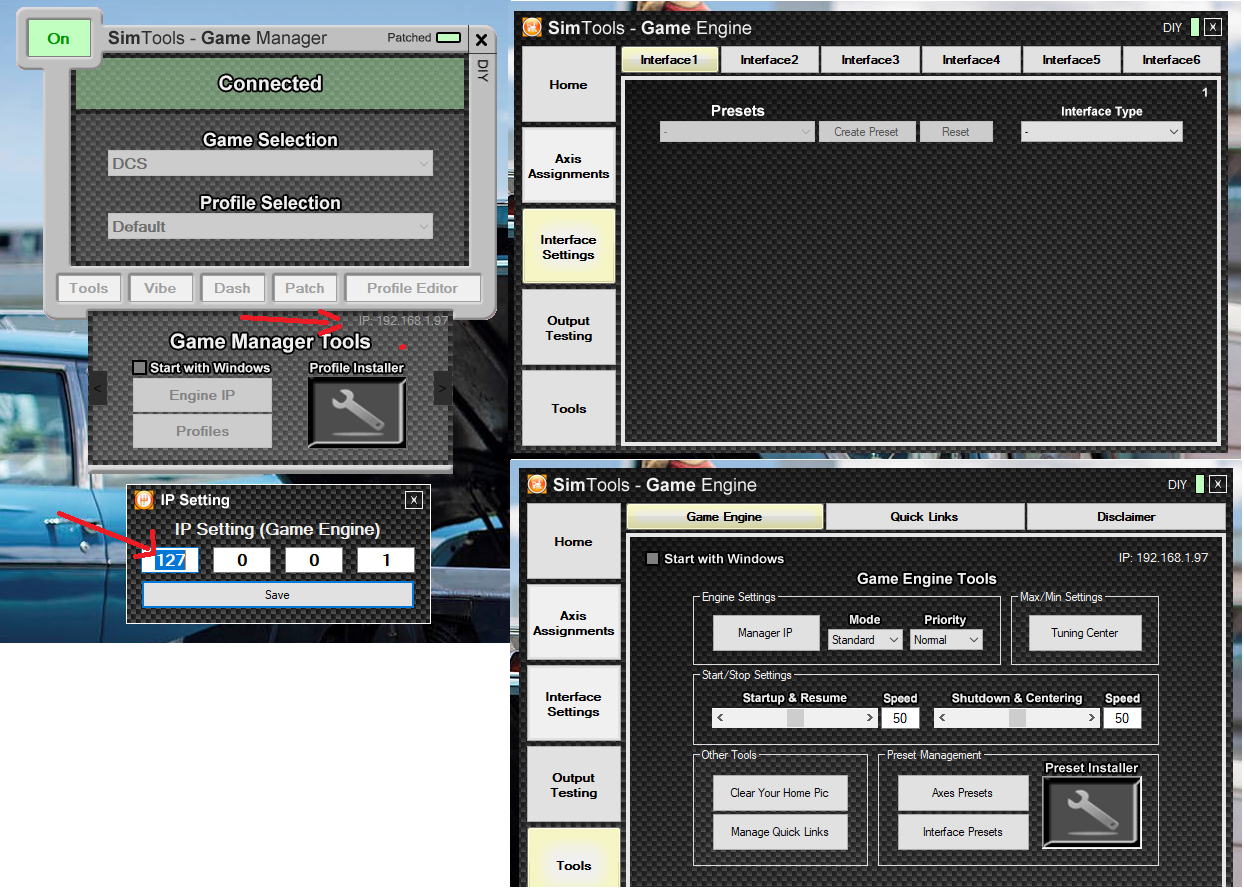This screenshot has width=1244, height=892.
Task: Open the Profile Selection dropdown showing Default
Action: [x=270, y=226]
